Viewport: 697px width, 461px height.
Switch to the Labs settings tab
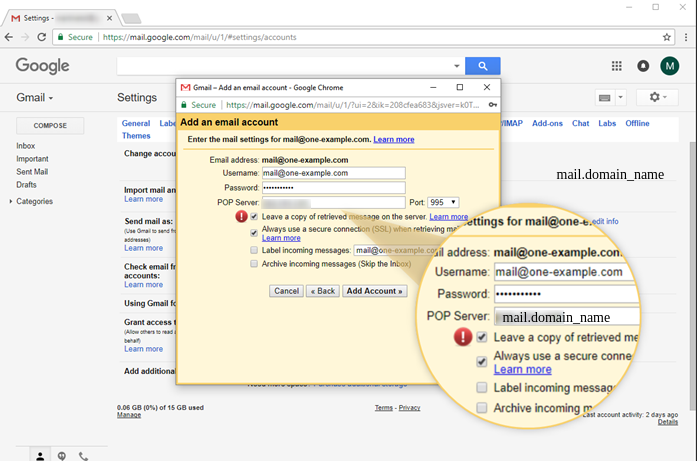607,124
